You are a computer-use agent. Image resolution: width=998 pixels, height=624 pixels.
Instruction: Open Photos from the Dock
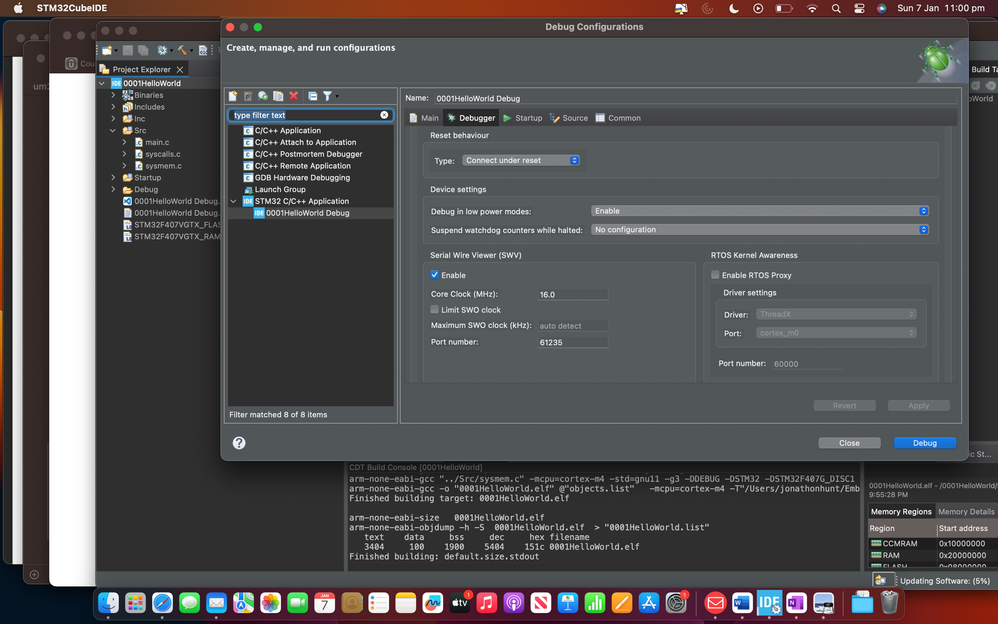point(271,602)
